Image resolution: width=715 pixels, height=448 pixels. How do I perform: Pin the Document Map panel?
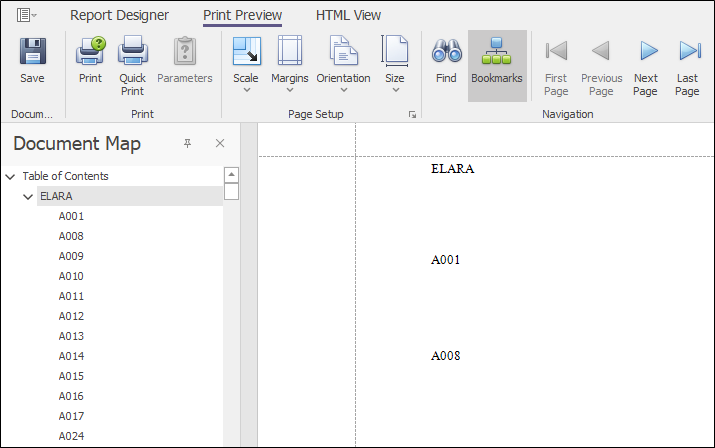pyautogui.click(x=187, y=144)
